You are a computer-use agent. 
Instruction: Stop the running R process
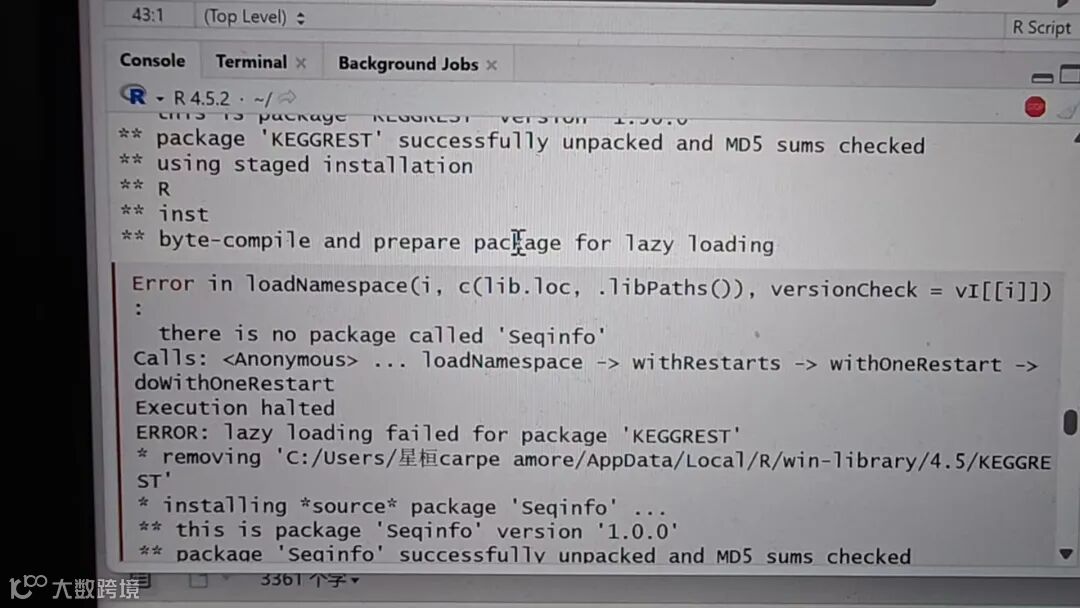(1035, 107)
